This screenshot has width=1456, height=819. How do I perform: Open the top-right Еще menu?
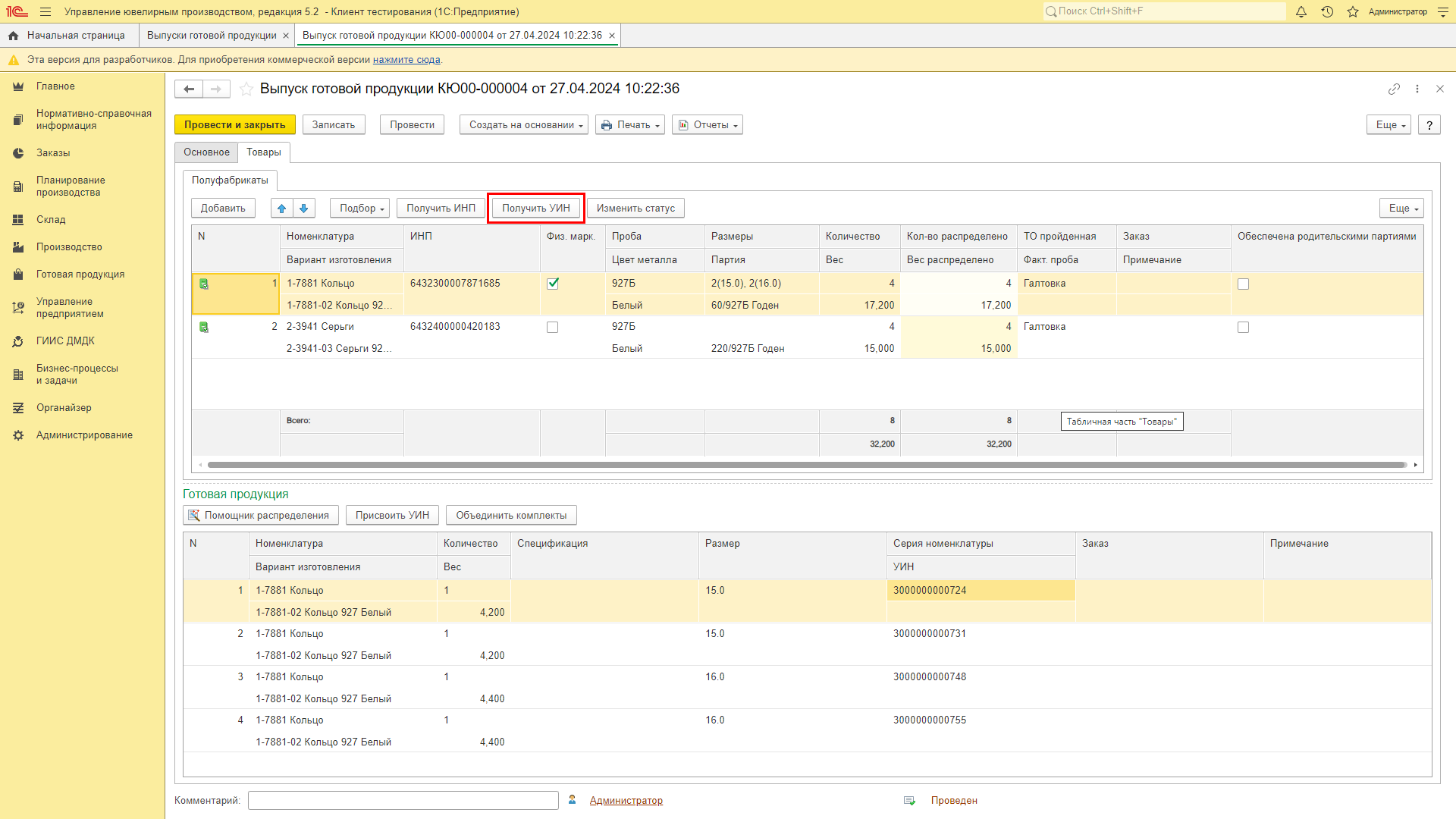click(1389, 125)
